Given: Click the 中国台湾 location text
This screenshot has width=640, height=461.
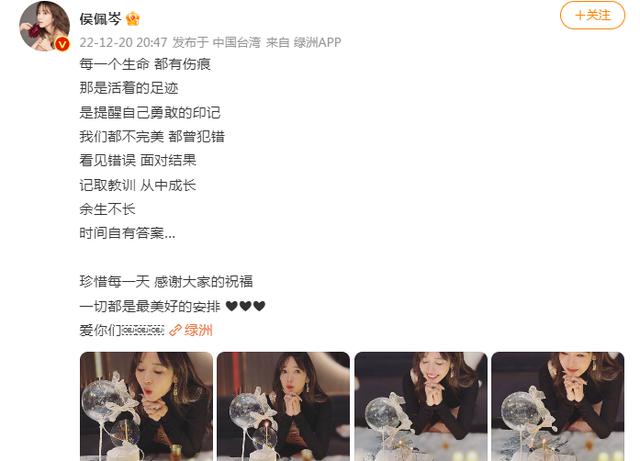Looking at the screenshot, I should tap(236, 42).
